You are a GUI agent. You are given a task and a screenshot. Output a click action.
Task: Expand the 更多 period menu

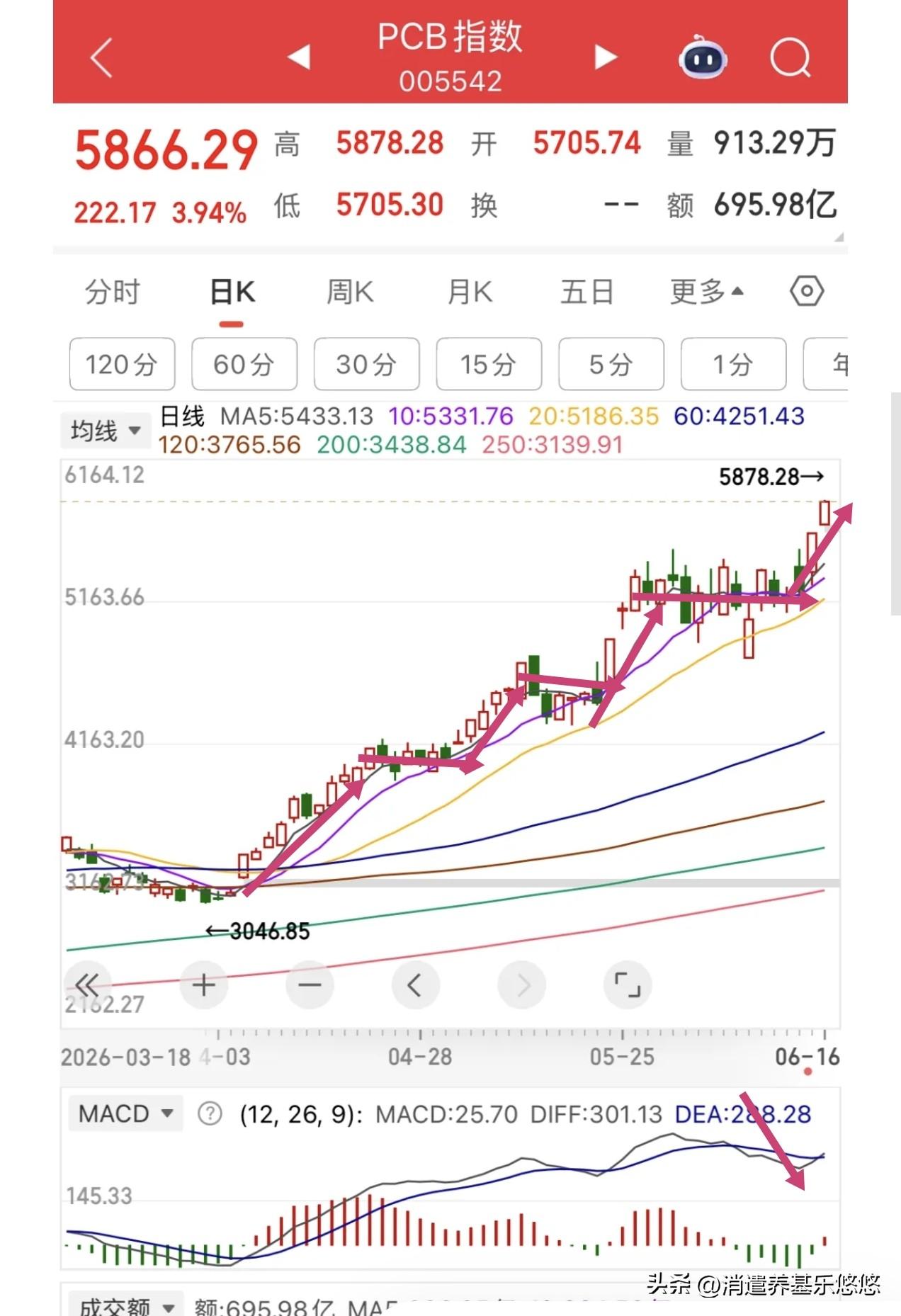[x=706, y=292]
